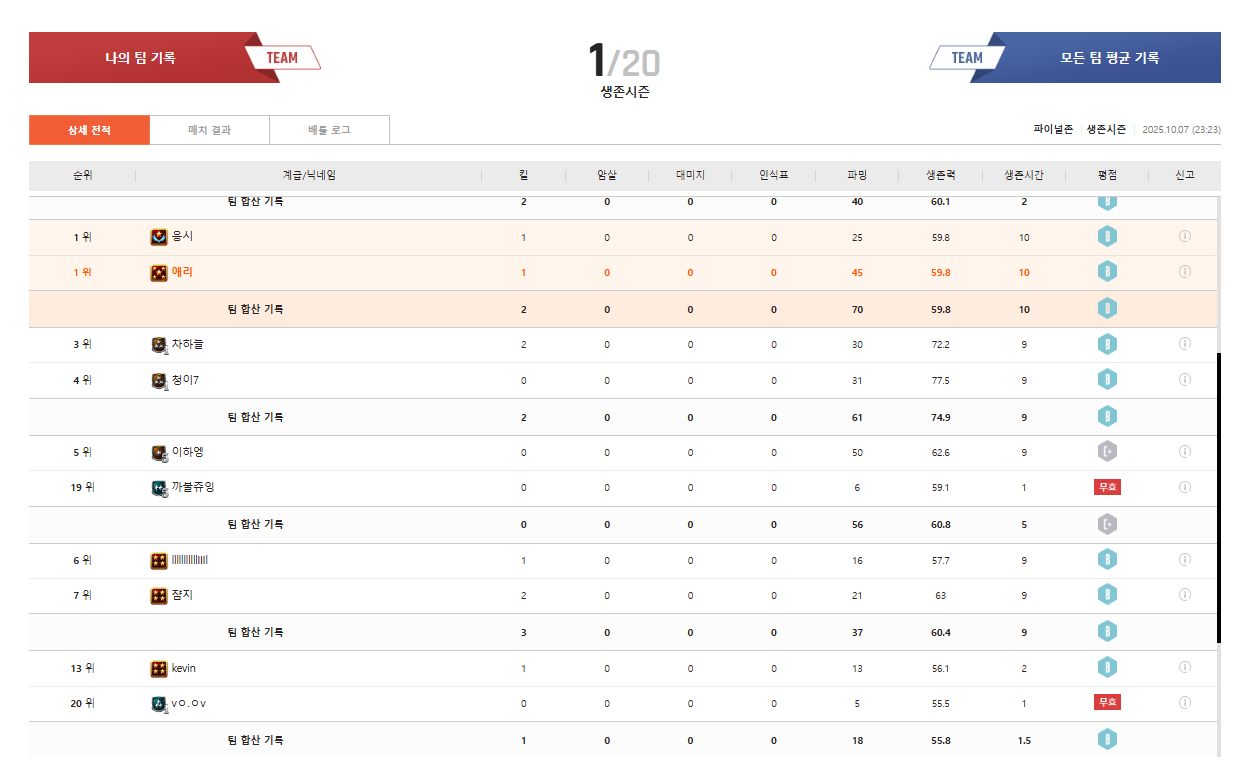The height and width of the screenshot is (764, 1239).
Task: Switch to the 매치 결과 tab
Action: coord(209,130)
